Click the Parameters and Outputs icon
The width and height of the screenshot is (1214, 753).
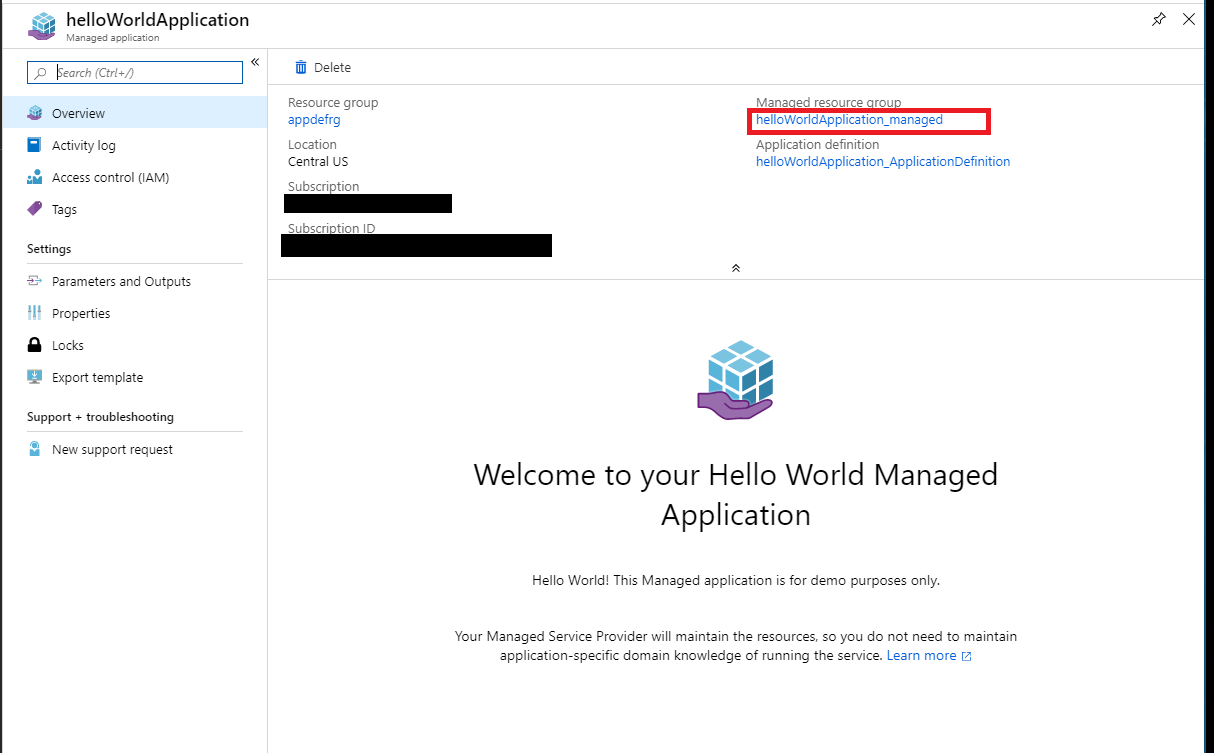35,281
